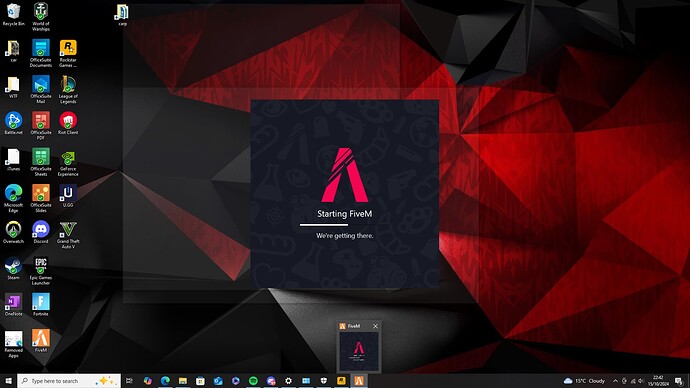Expand hidden system tray icons
690x388 pixels.
click(x=615, y=381)
